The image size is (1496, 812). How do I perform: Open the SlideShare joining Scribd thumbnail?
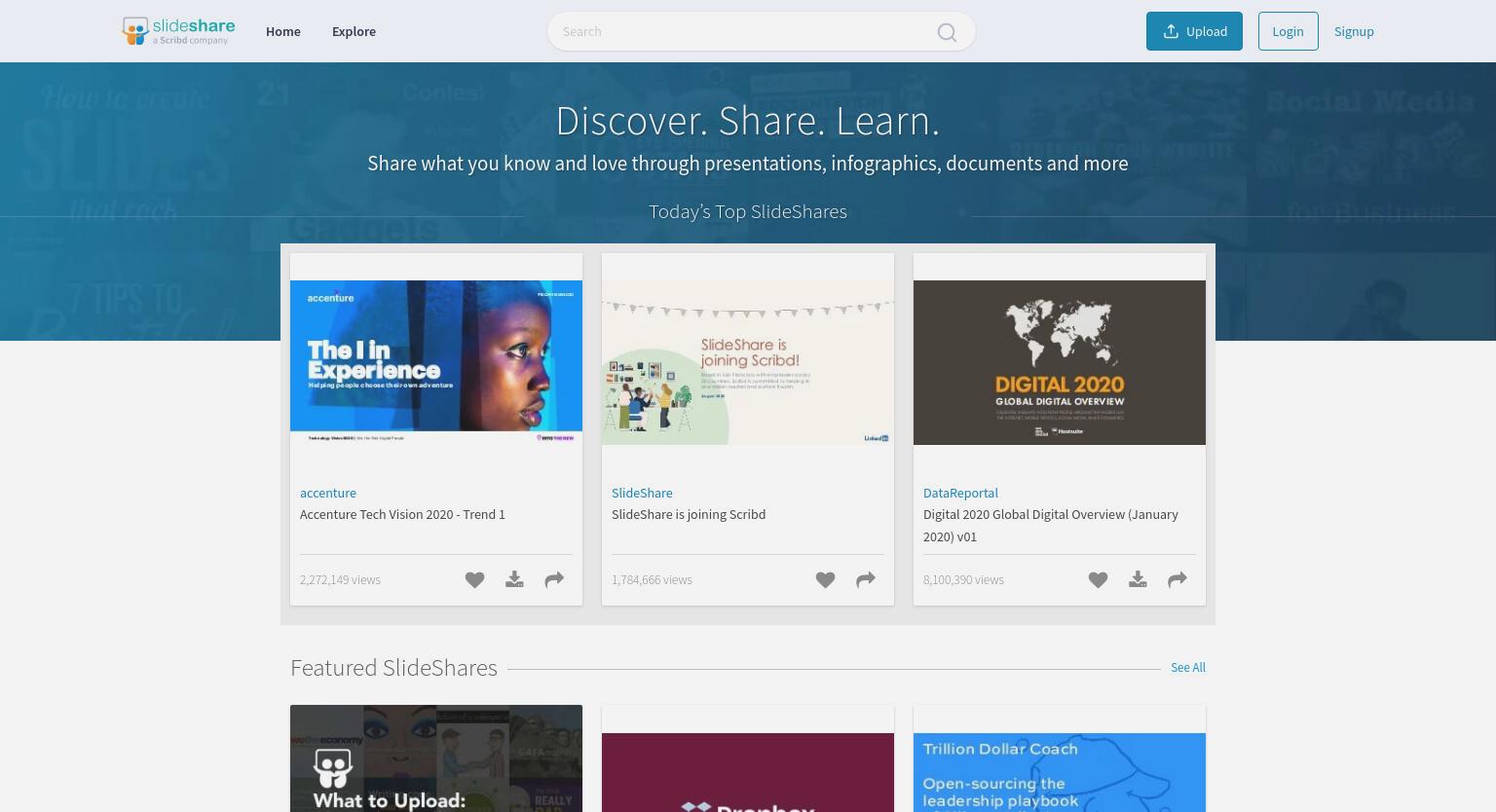(x=748, y=362)
